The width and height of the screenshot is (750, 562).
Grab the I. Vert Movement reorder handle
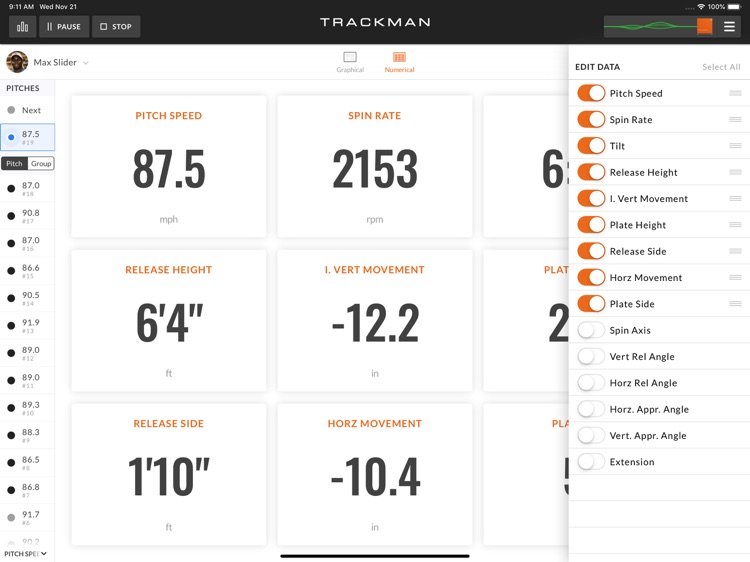(735, 198)
